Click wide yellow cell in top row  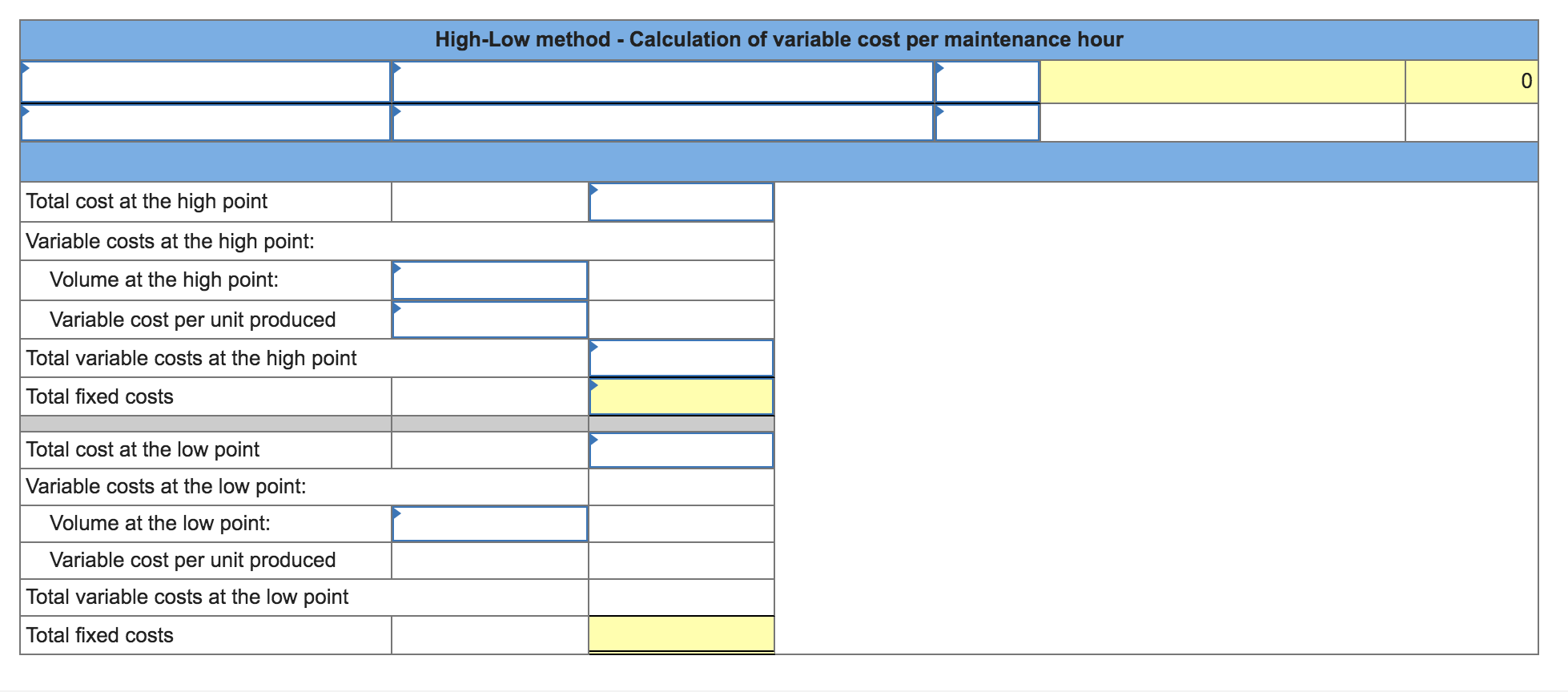[x=1223, y=81]
